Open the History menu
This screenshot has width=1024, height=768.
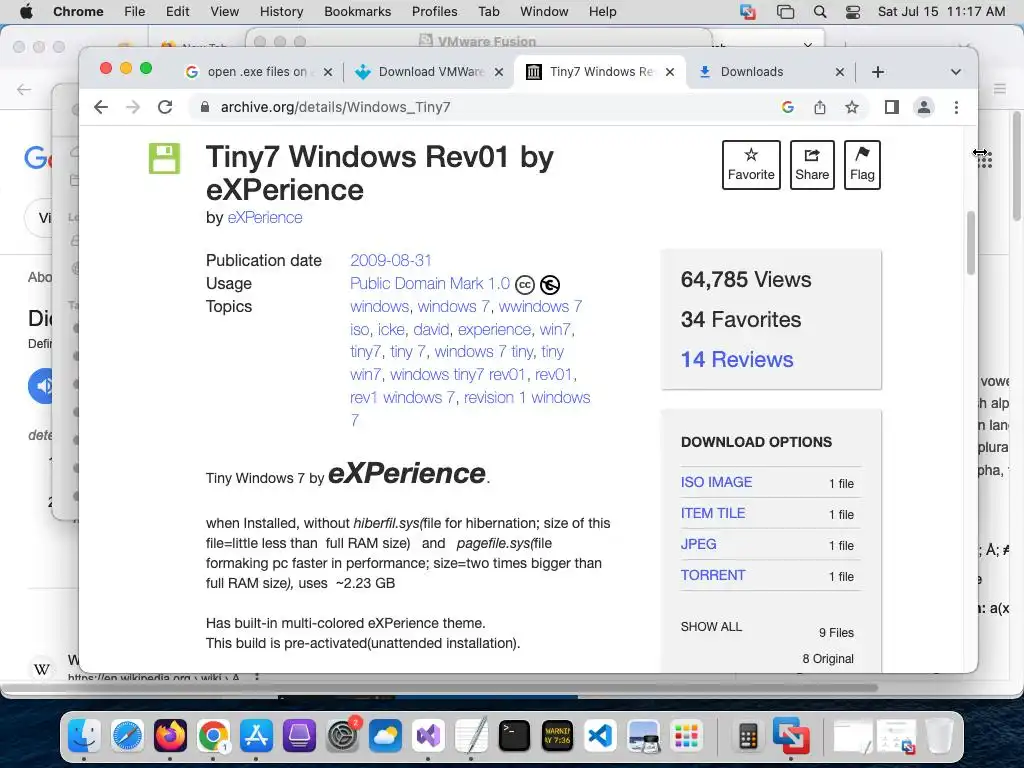point(281,12)
